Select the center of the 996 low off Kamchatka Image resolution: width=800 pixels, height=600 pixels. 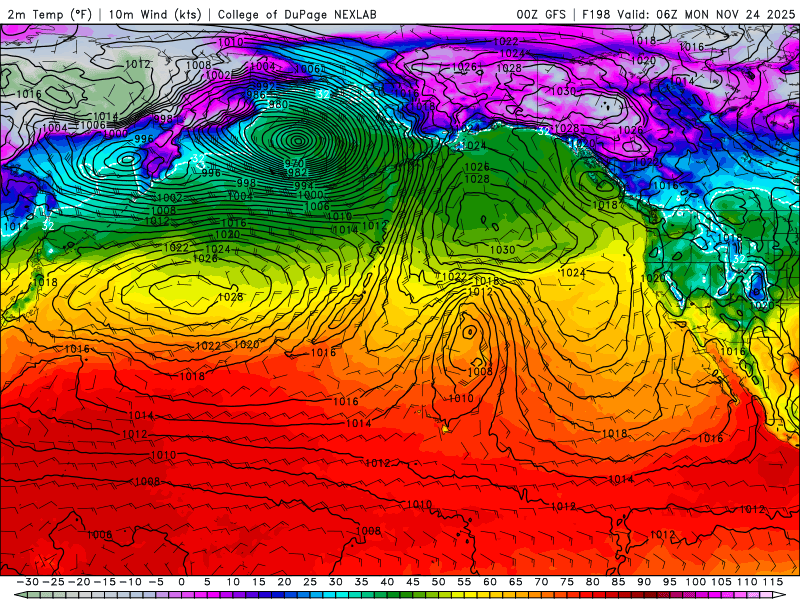[x=127, y=160]
